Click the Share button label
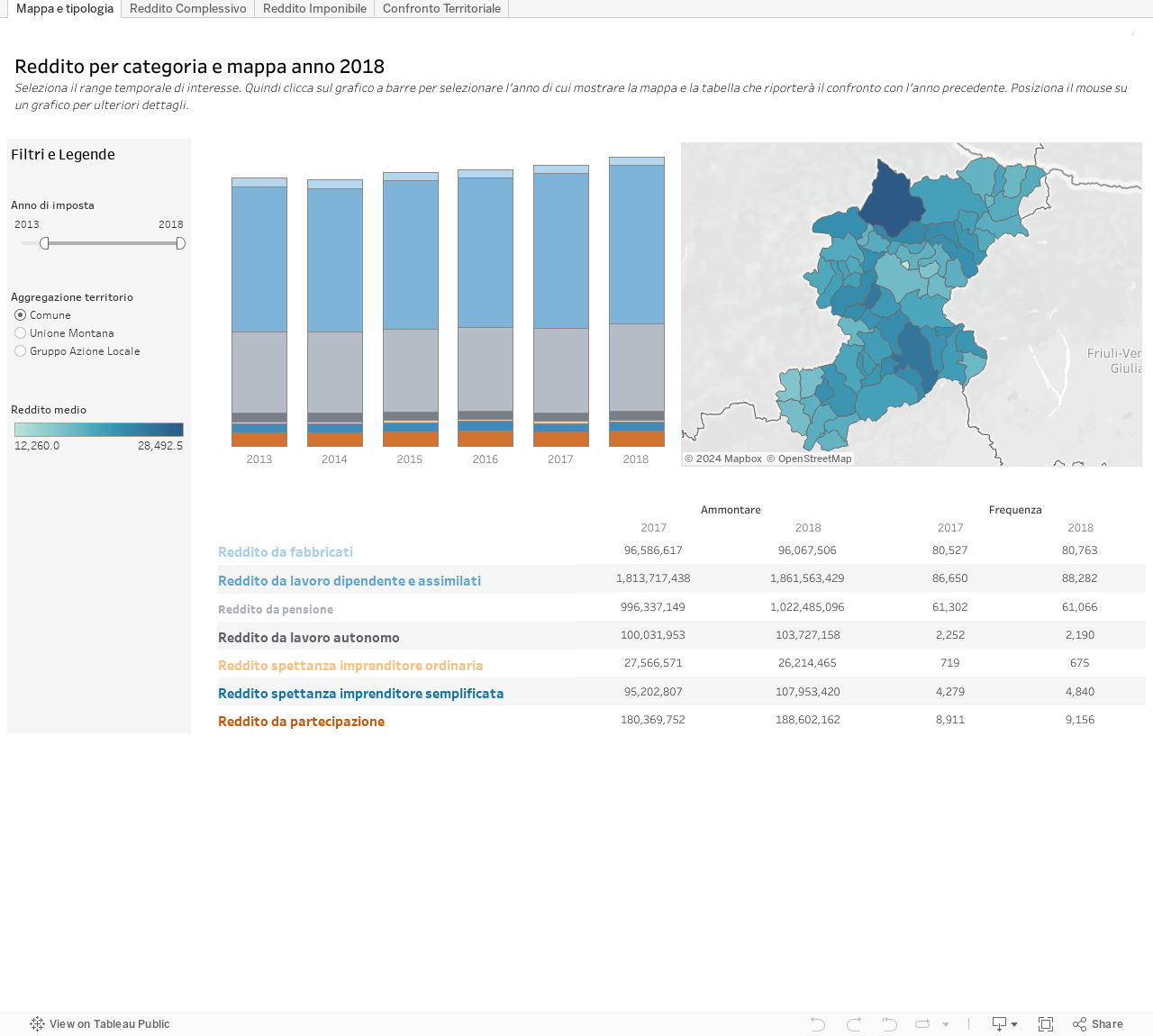 [1107, 1024]
